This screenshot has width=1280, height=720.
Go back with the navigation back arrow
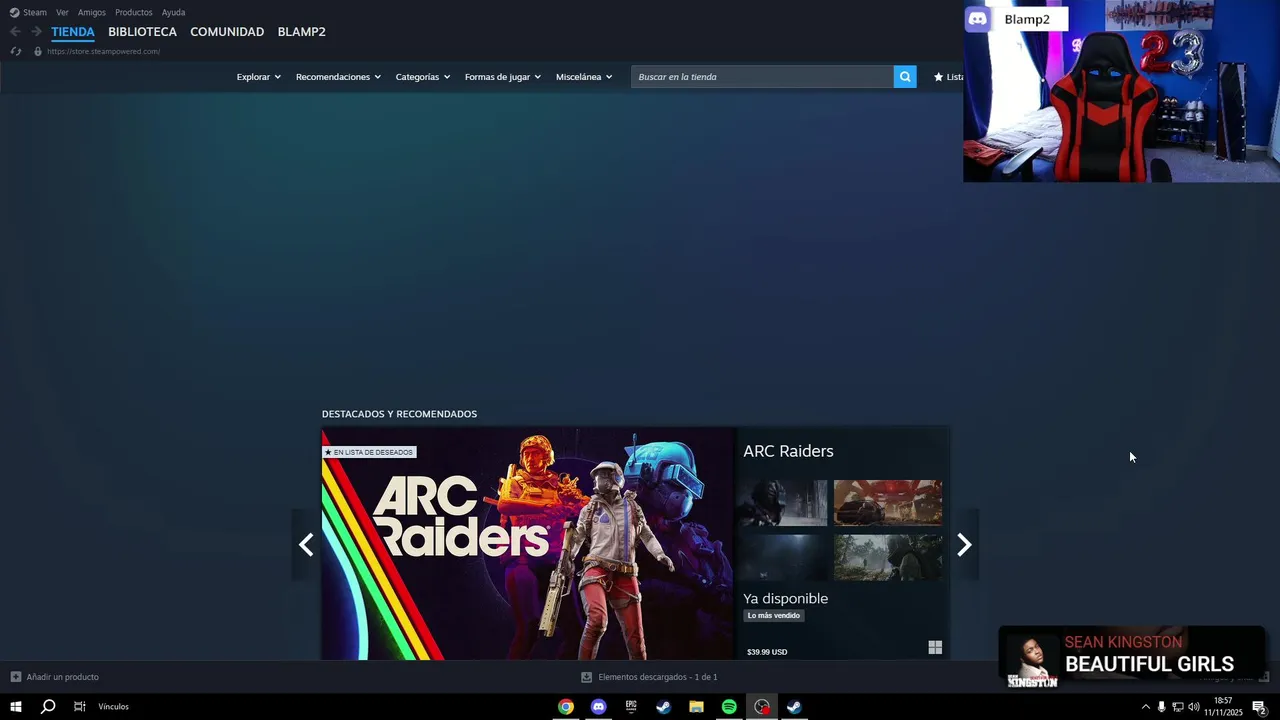point(15,32)
